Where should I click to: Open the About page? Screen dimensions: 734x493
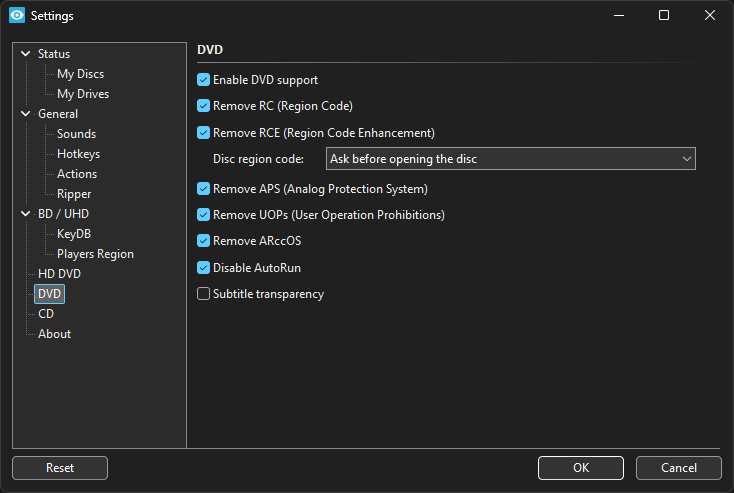[x=54, y=334]
